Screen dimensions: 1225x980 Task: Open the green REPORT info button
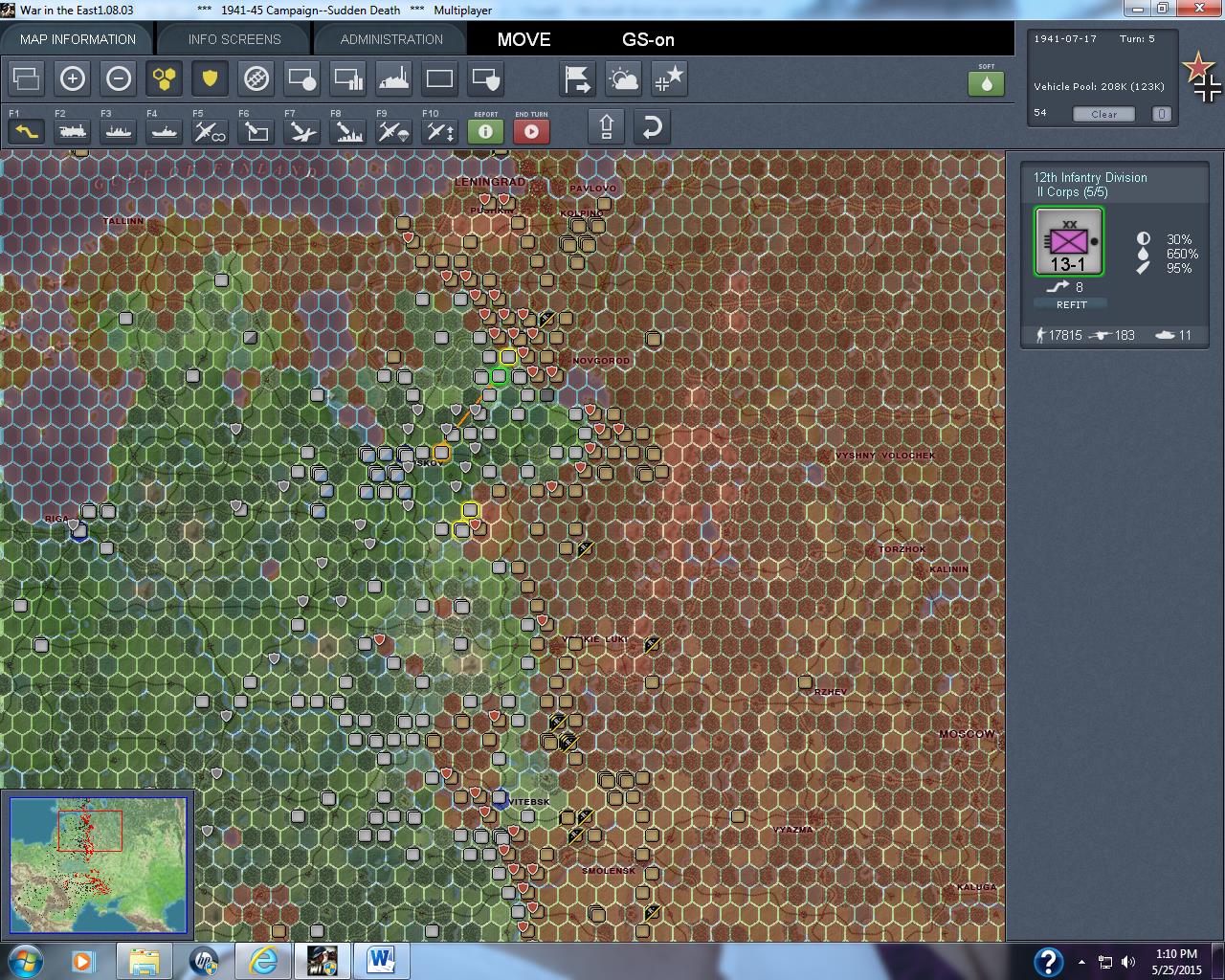(x=485, y=131)
